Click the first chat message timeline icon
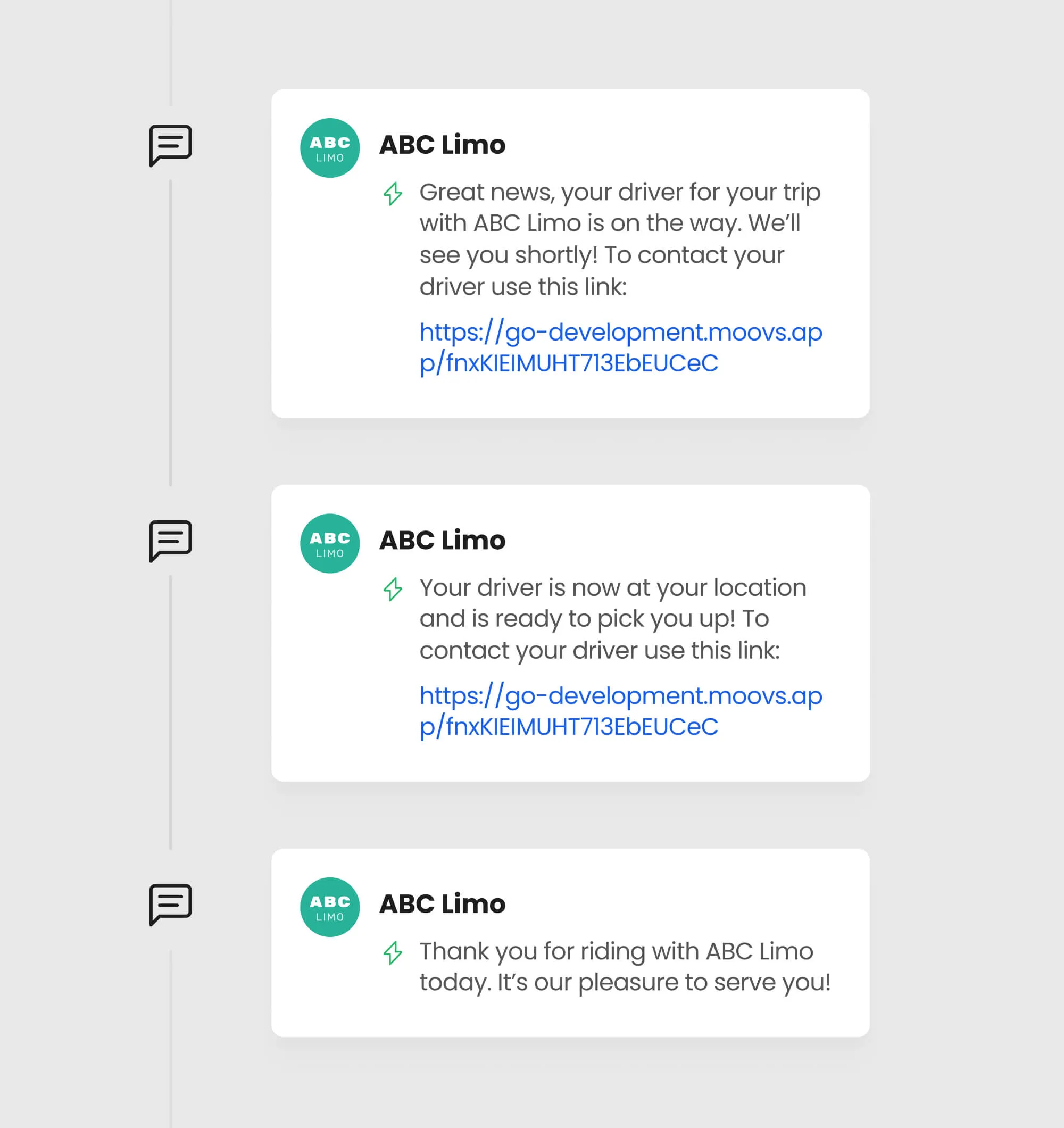The width and height of the screenshot is (1064, 1128). [x=170, y=146]
